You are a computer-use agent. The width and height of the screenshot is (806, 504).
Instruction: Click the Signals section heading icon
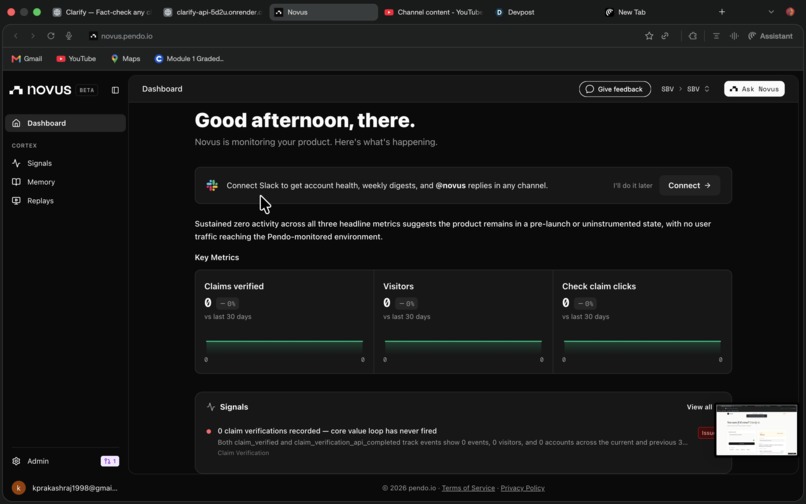point(211,407)
